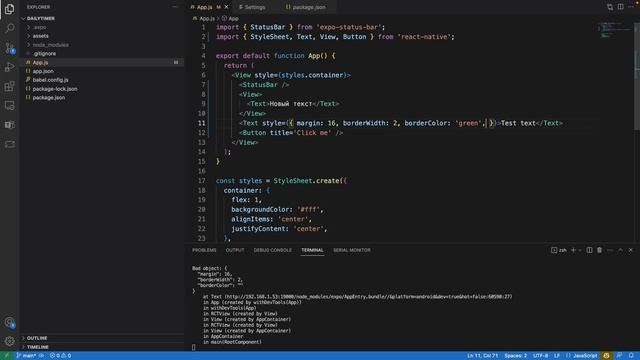Screen dimensions: 640x360
Task: Close the terminal panel
Action: click(x=631, y=250)
